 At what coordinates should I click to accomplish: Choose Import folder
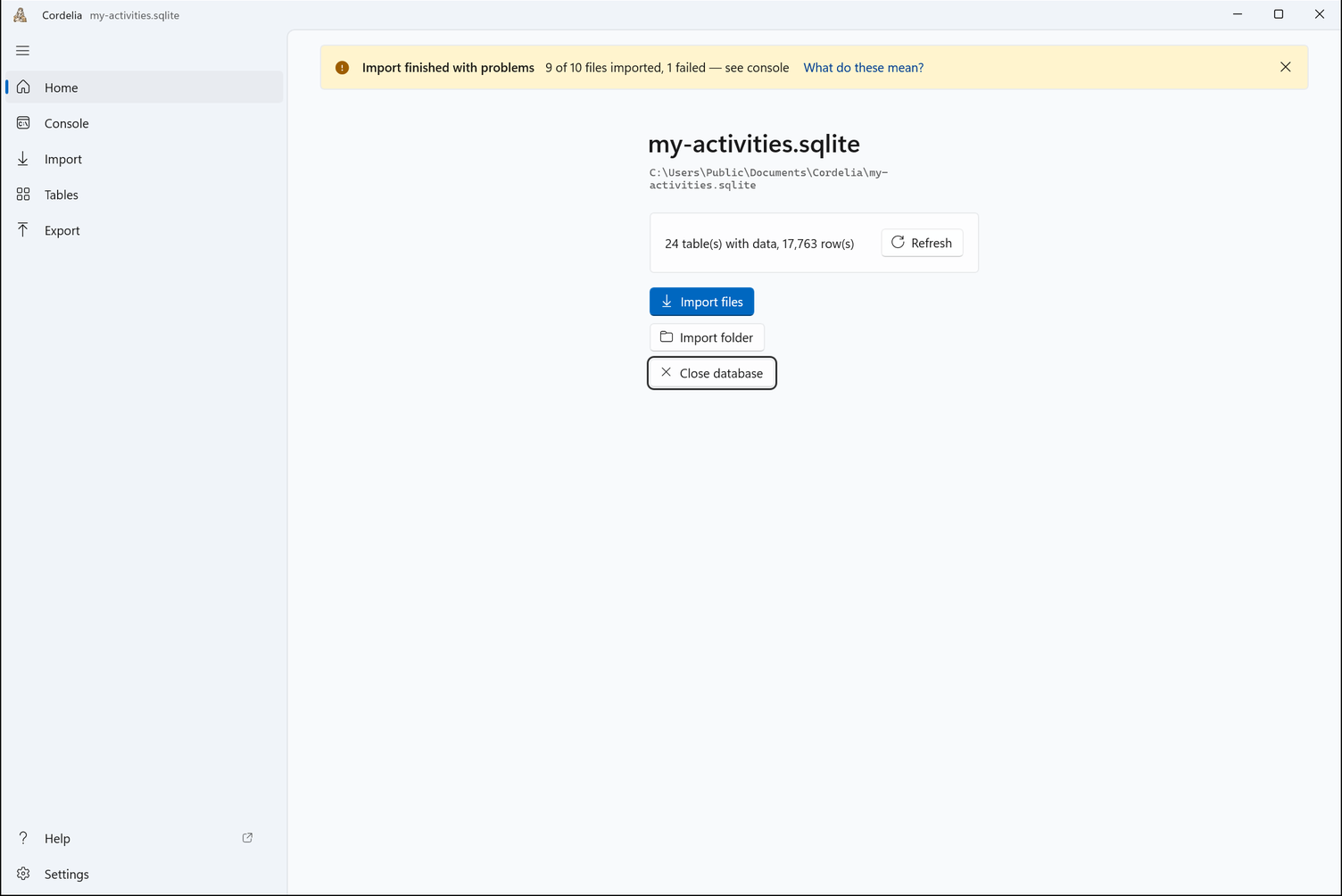click(707, 337)
